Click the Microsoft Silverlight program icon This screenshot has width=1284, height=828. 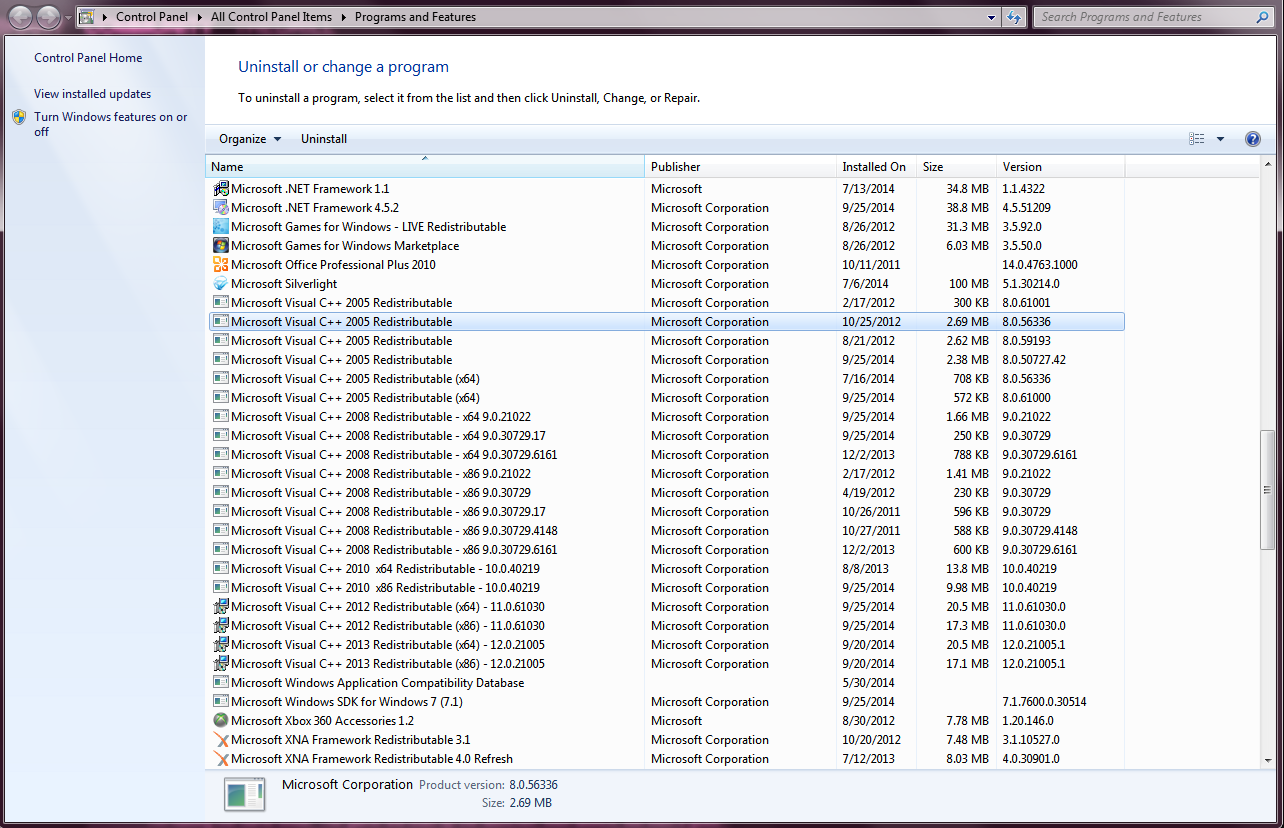click(221, 284)
